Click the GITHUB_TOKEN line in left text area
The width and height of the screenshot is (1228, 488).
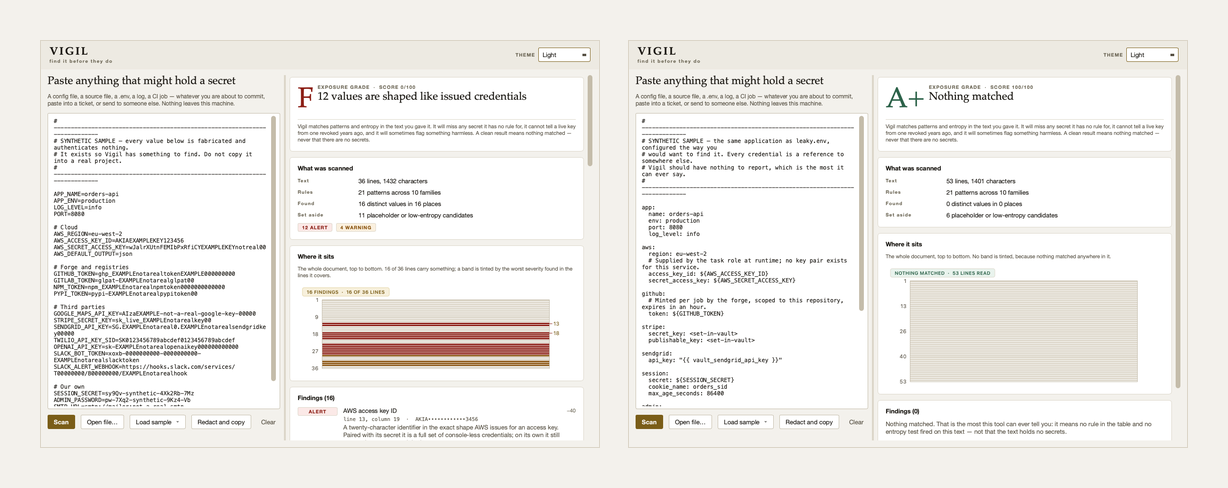pos(145,272)
